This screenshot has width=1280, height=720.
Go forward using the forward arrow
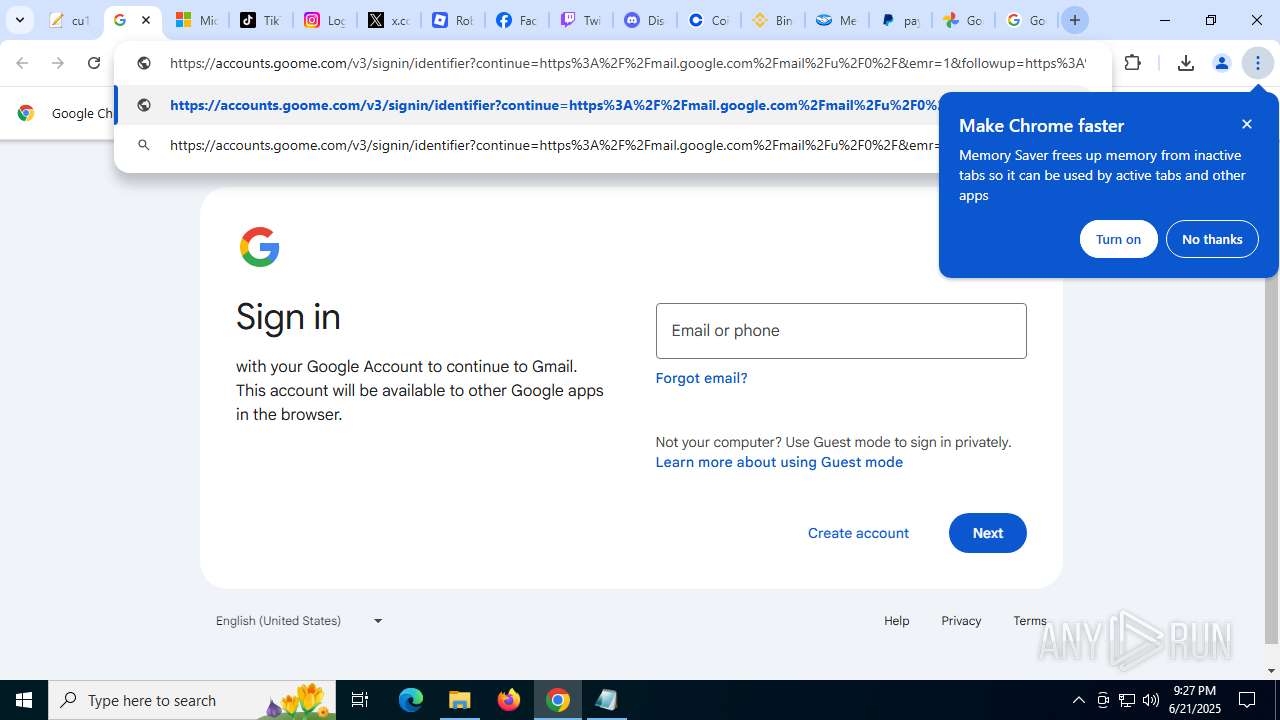point(58,63)
